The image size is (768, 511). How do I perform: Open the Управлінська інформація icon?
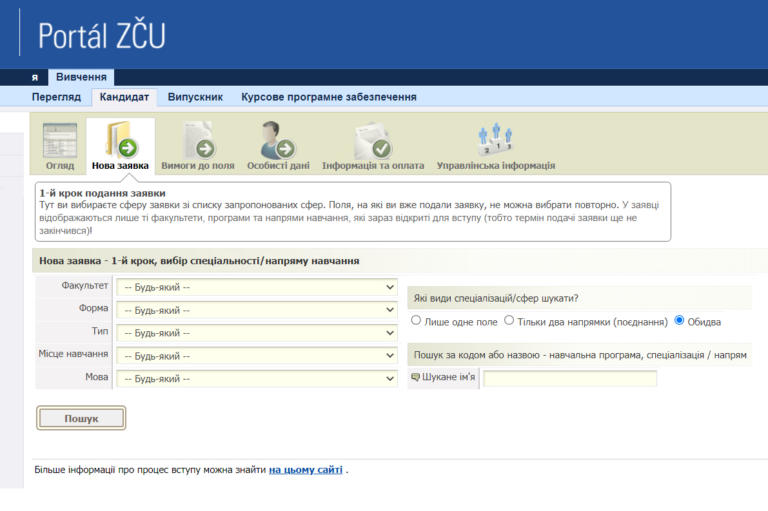pos(495,140)
